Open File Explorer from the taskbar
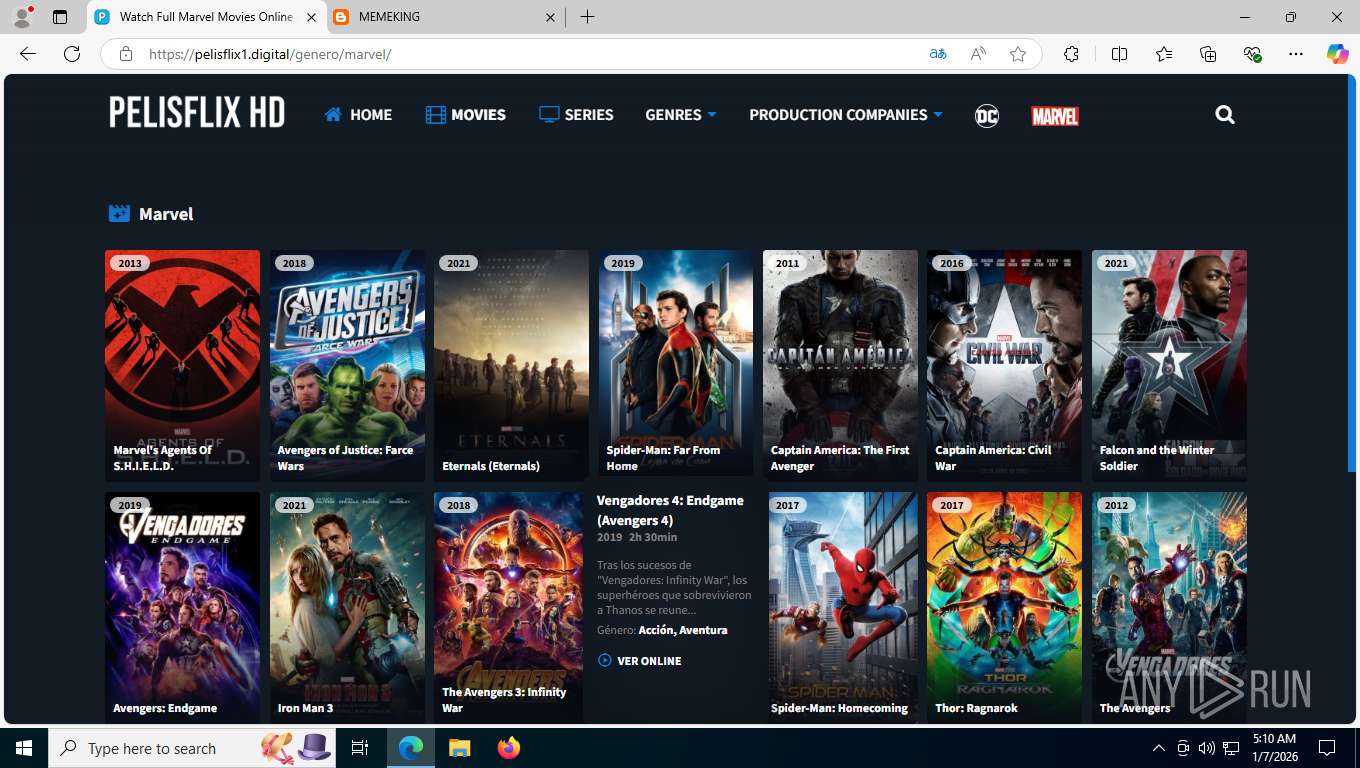The height and width of the screenshot is (768, 1360). coord(459,748)
